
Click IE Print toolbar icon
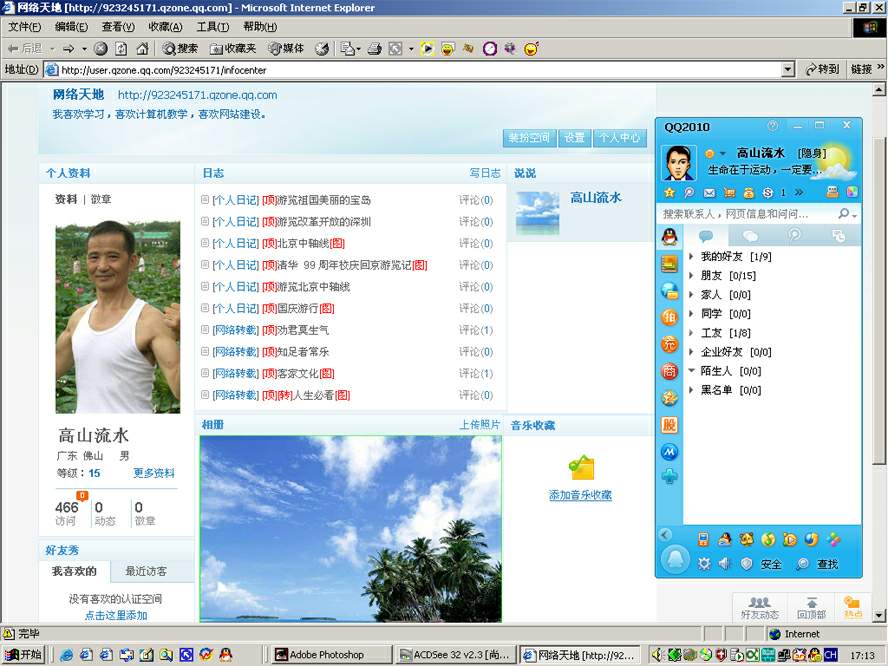(374, 49)
